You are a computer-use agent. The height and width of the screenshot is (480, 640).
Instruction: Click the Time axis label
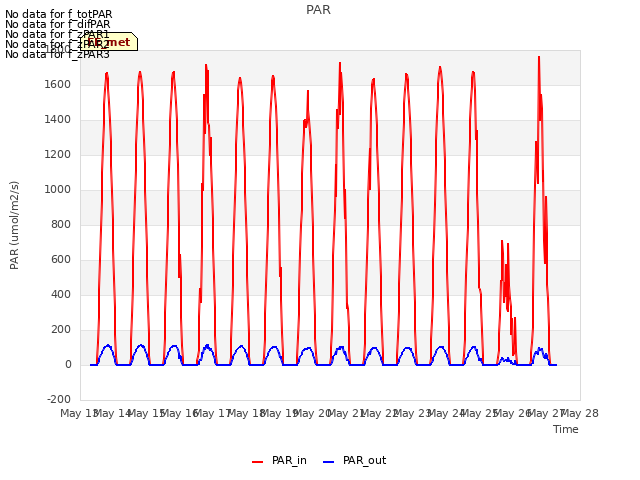566,429
